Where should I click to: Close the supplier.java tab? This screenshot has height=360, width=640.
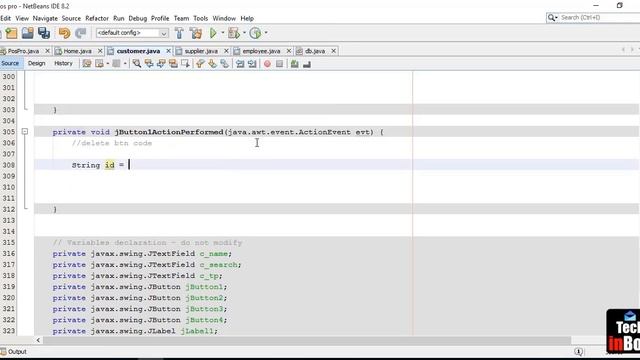[226, 51]
